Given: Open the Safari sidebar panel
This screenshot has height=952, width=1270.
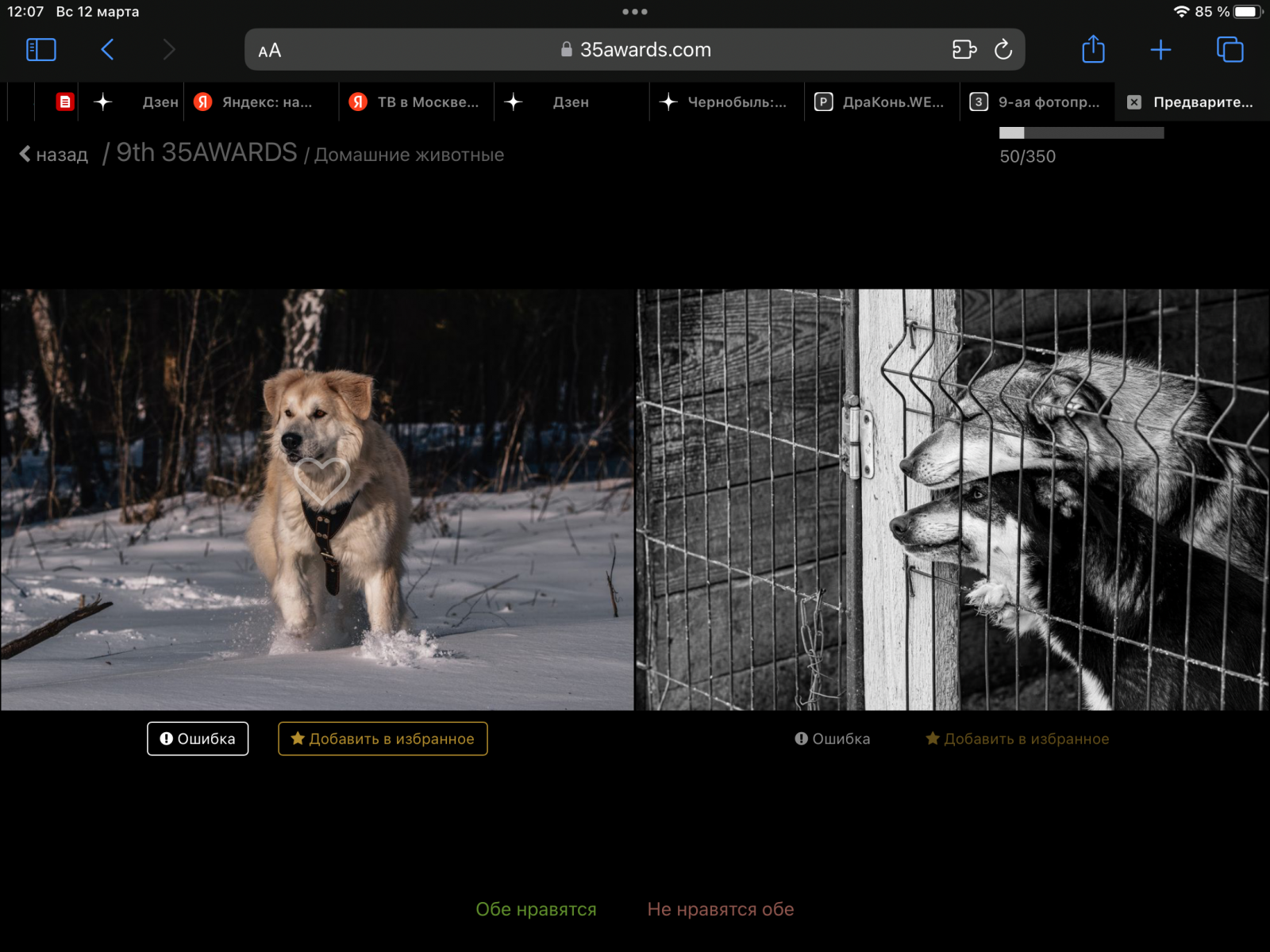Looking at the screenshot, I should [x=41, y=50].
